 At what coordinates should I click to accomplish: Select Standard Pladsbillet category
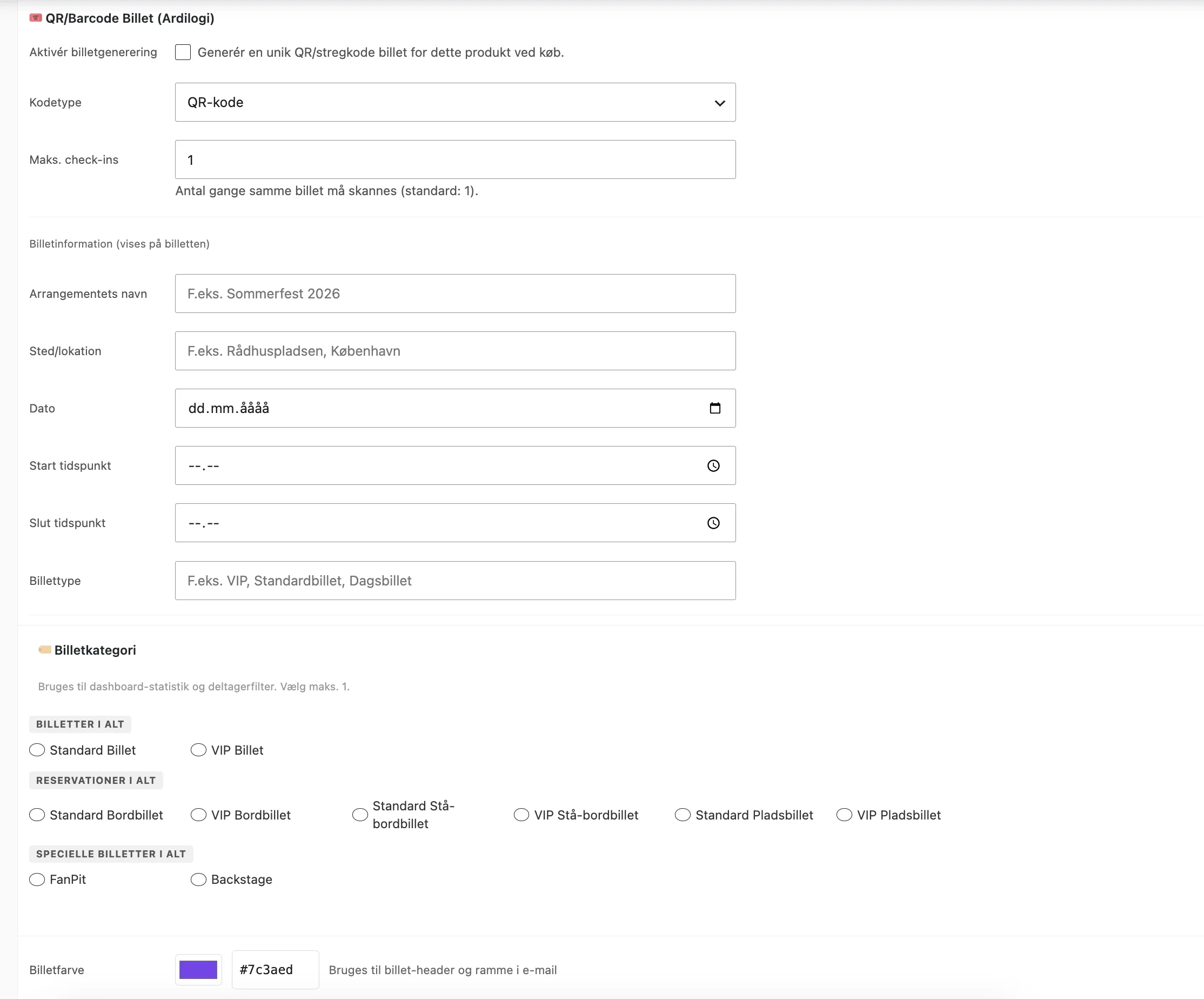[x=683, y=815]
